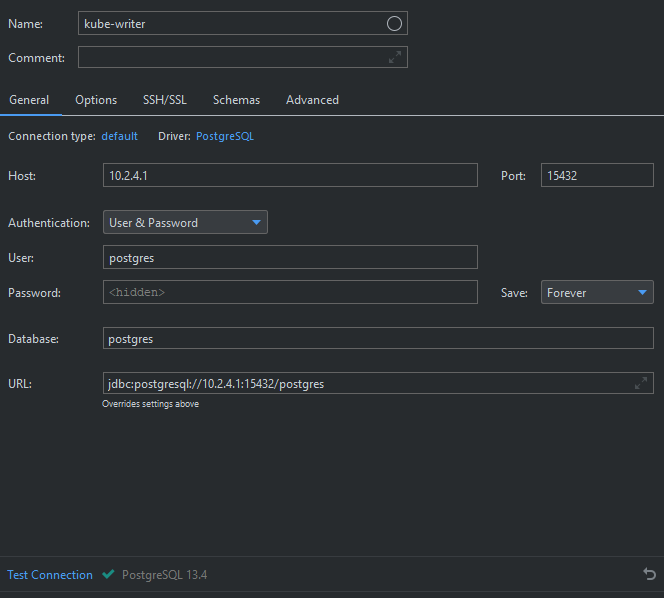Click the Port field showing 15432
The image size is (664, 598).
[597, 175]
